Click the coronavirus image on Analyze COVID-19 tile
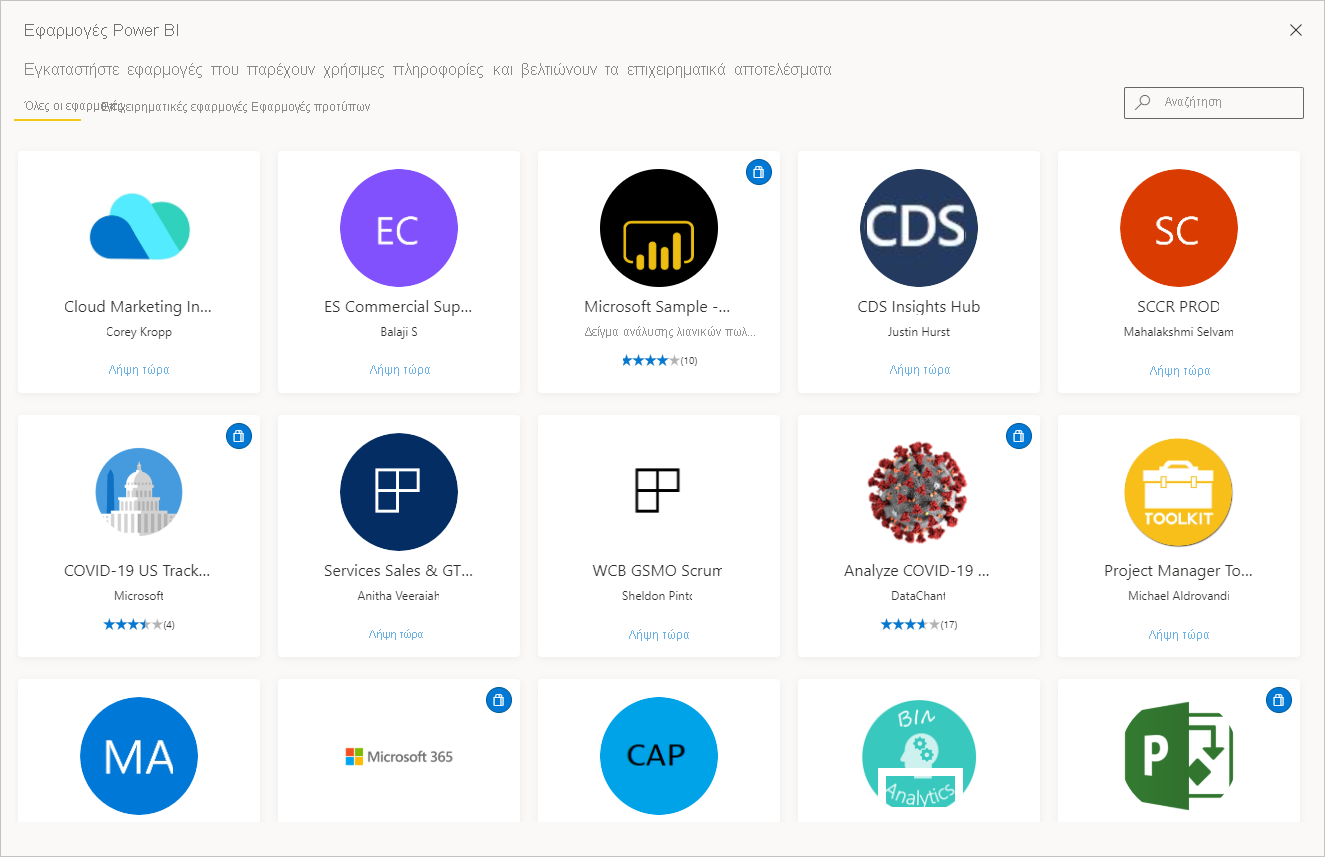The width and height of the screenshot is (1325, 857). pos(919,492)
